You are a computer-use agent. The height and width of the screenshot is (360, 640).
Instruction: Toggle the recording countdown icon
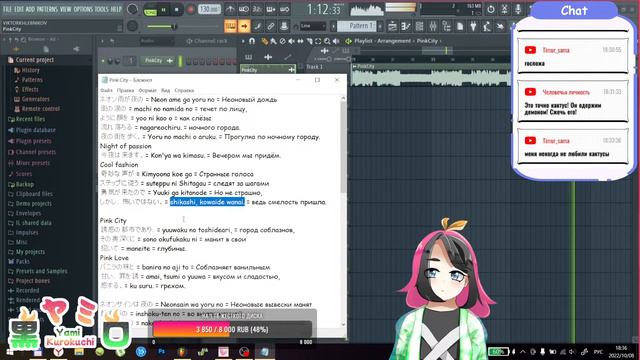click(x=257, y=9)
